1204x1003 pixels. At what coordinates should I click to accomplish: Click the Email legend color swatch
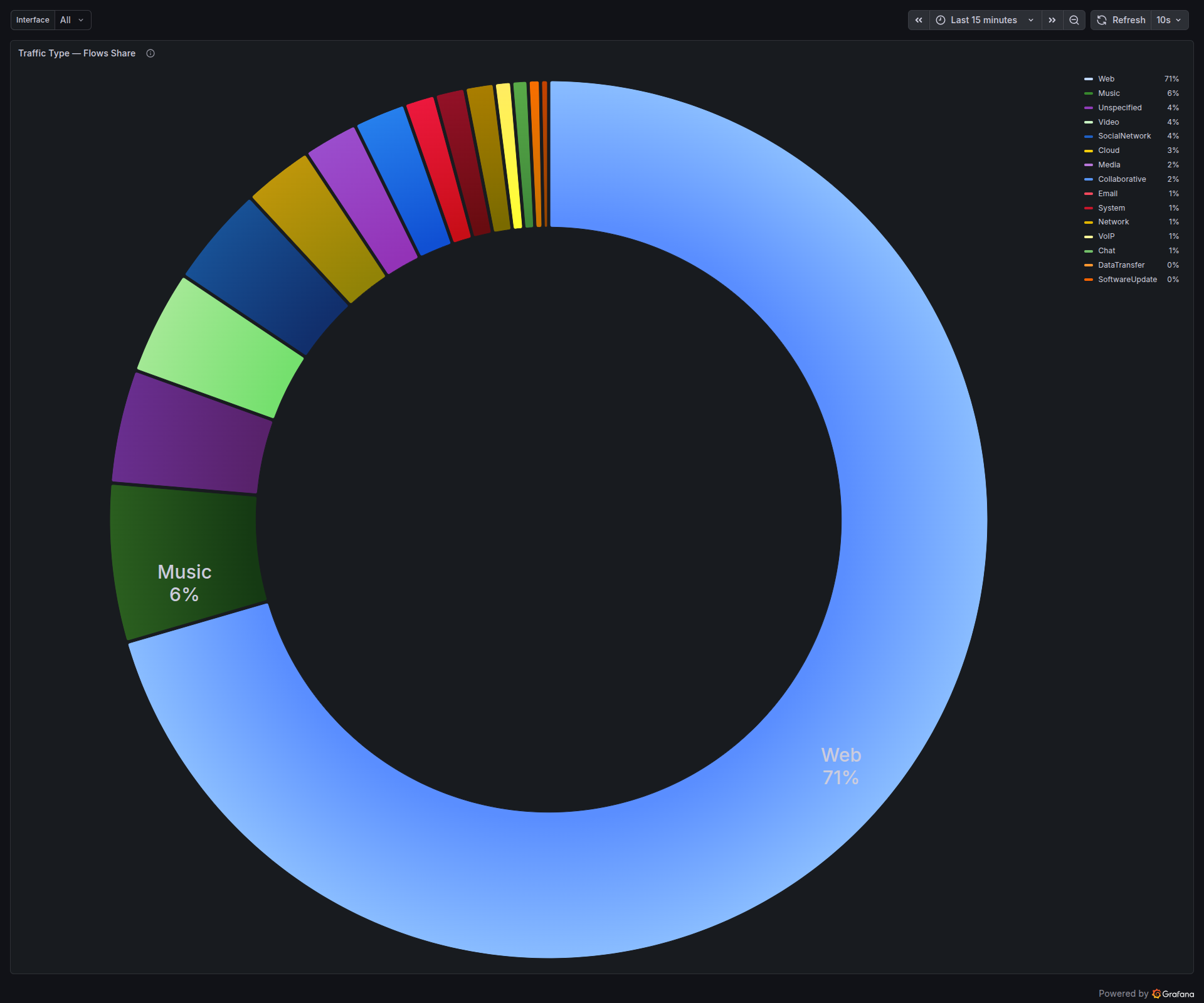[x=1089, y=194]
